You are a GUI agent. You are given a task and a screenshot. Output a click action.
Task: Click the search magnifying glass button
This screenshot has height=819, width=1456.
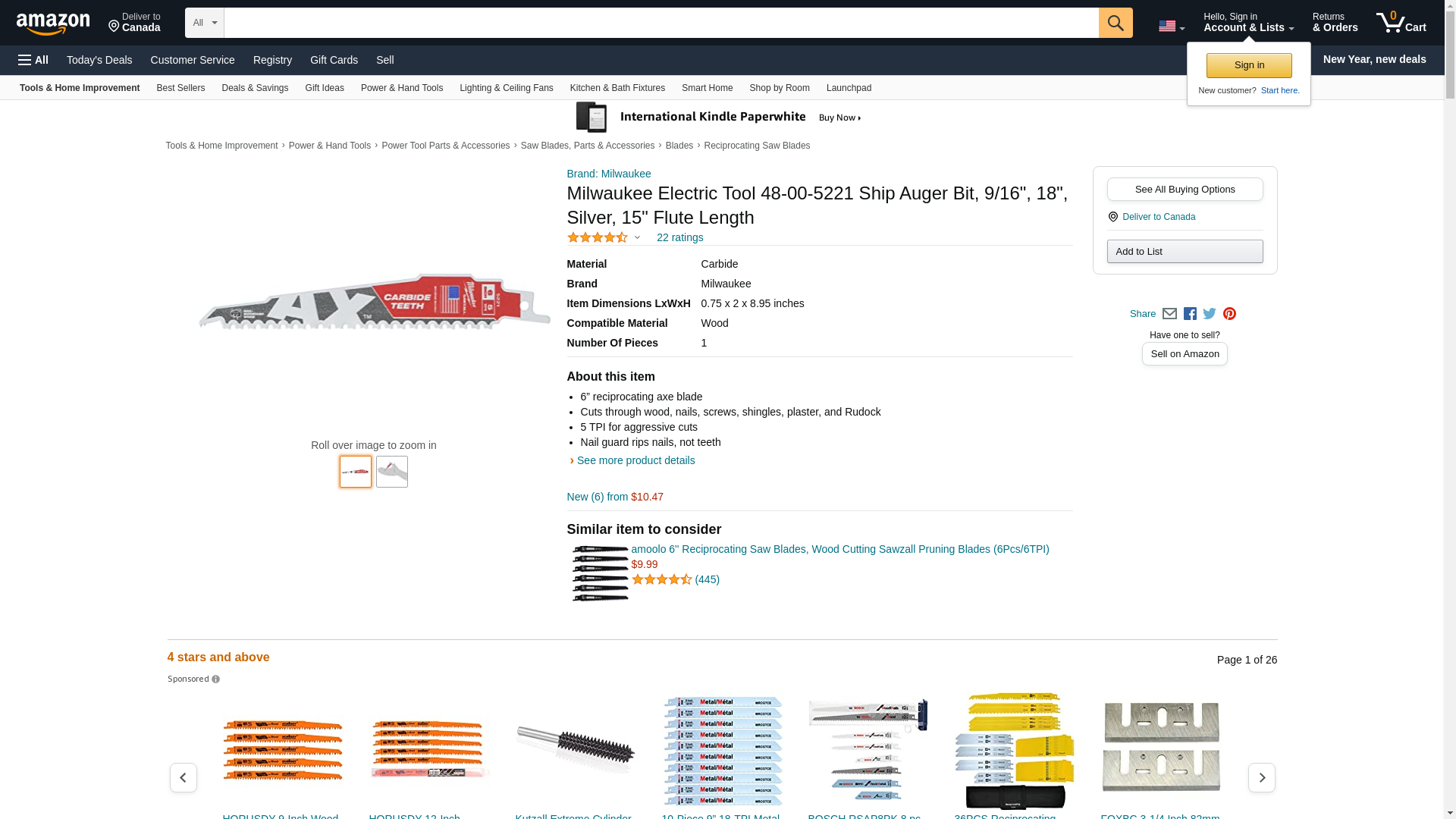click(1115, 23)
